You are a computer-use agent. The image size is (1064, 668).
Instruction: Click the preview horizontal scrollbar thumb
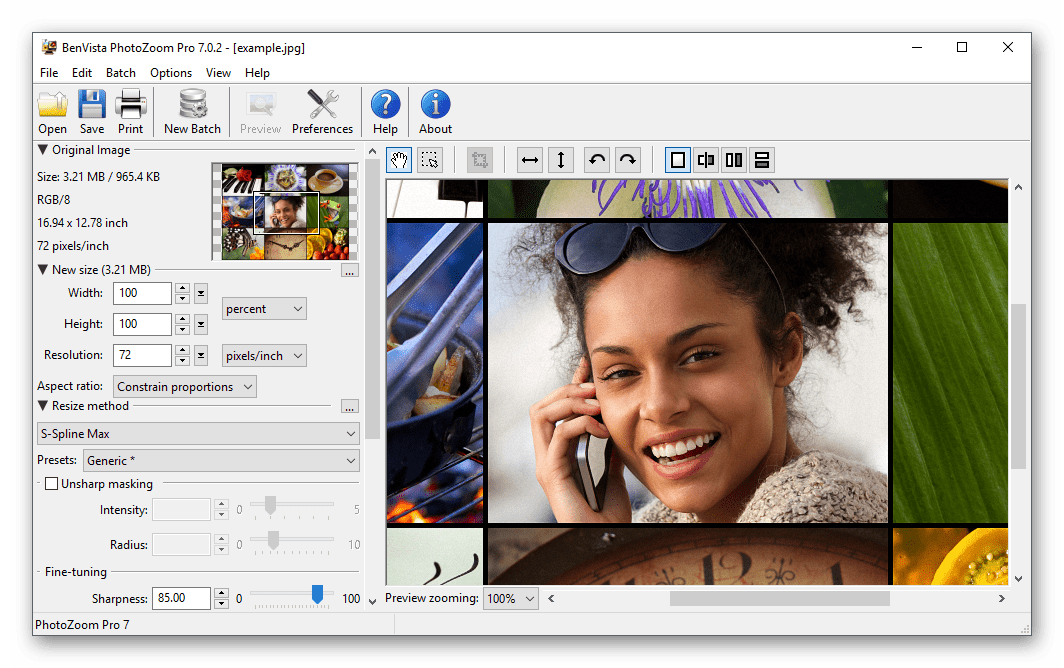pyautogui.click(x=780, y=599)
